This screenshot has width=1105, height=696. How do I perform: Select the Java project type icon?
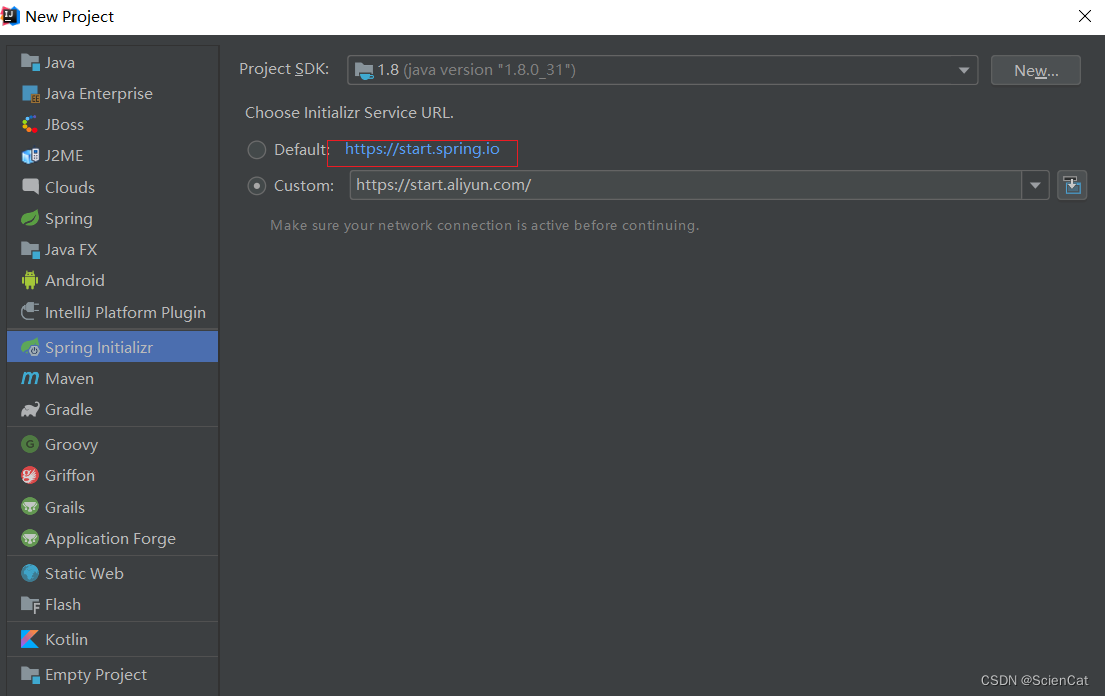30,62
